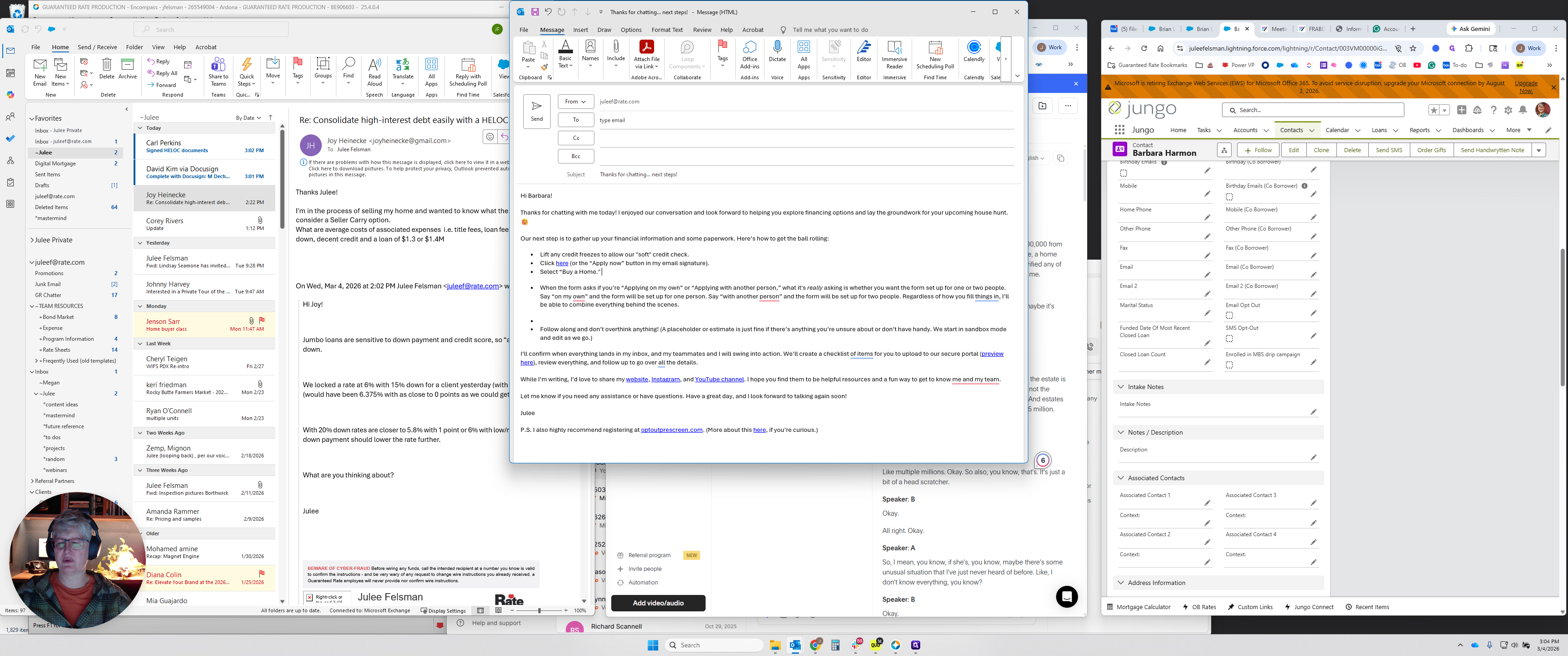This screenshot has width=1568, height=656.
Task: Open the Insert tab in message window
Action: coord(580,30)
